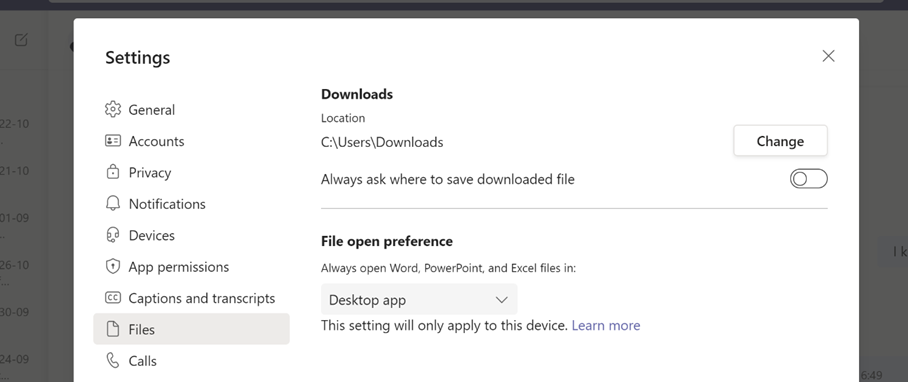Close the Settings dialog

pos(828,56)
